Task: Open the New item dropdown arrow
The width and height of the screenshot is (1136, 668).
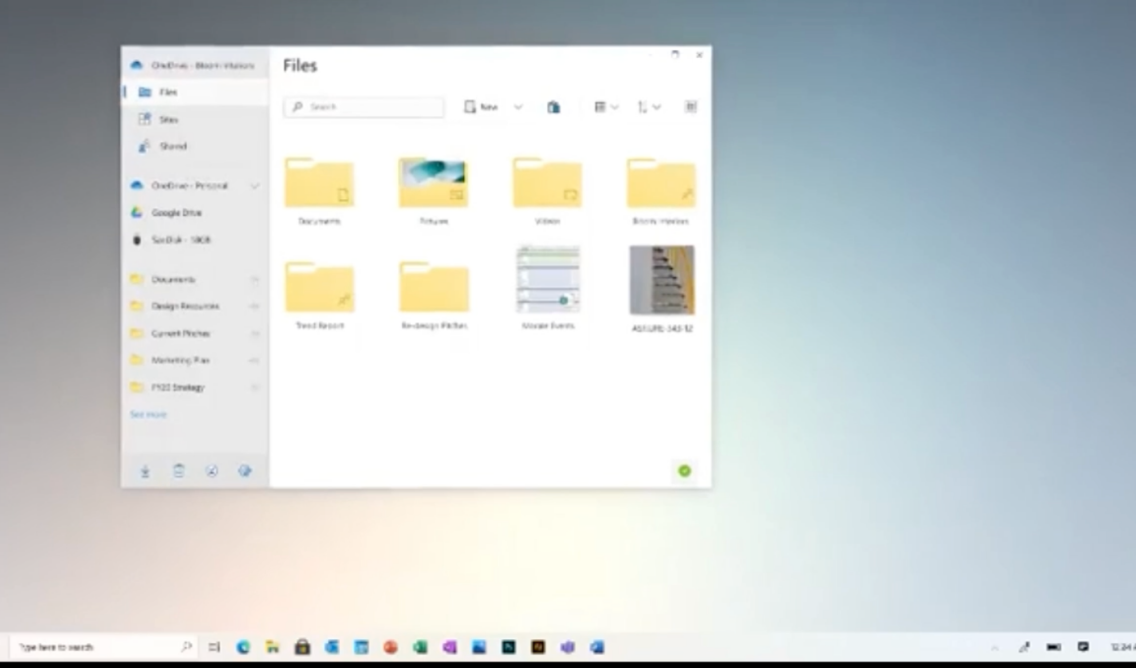Action: (x=518, y=107)
